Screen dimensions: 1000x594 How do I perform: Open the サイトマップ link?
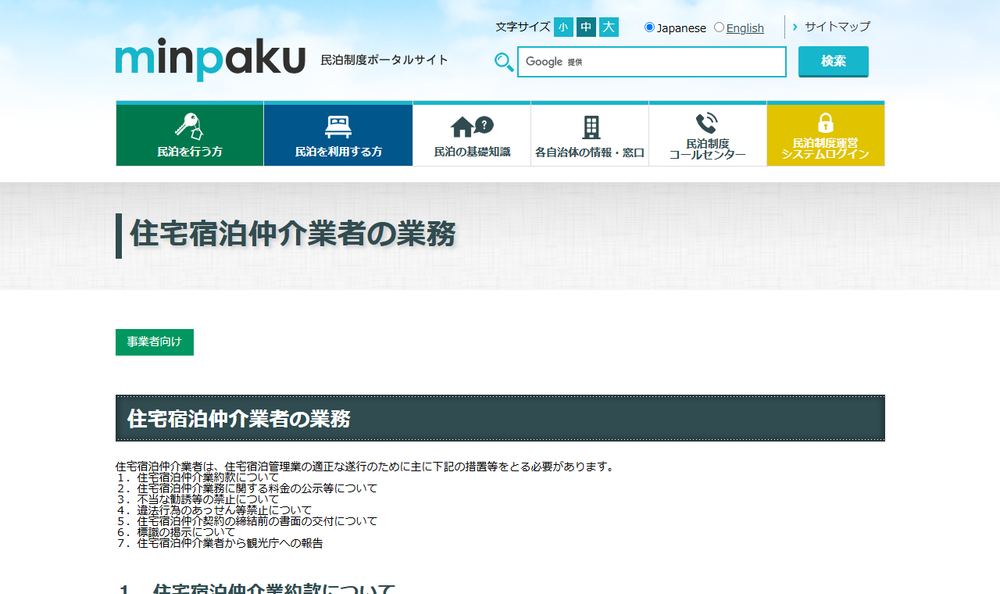(x=837, y=27)
